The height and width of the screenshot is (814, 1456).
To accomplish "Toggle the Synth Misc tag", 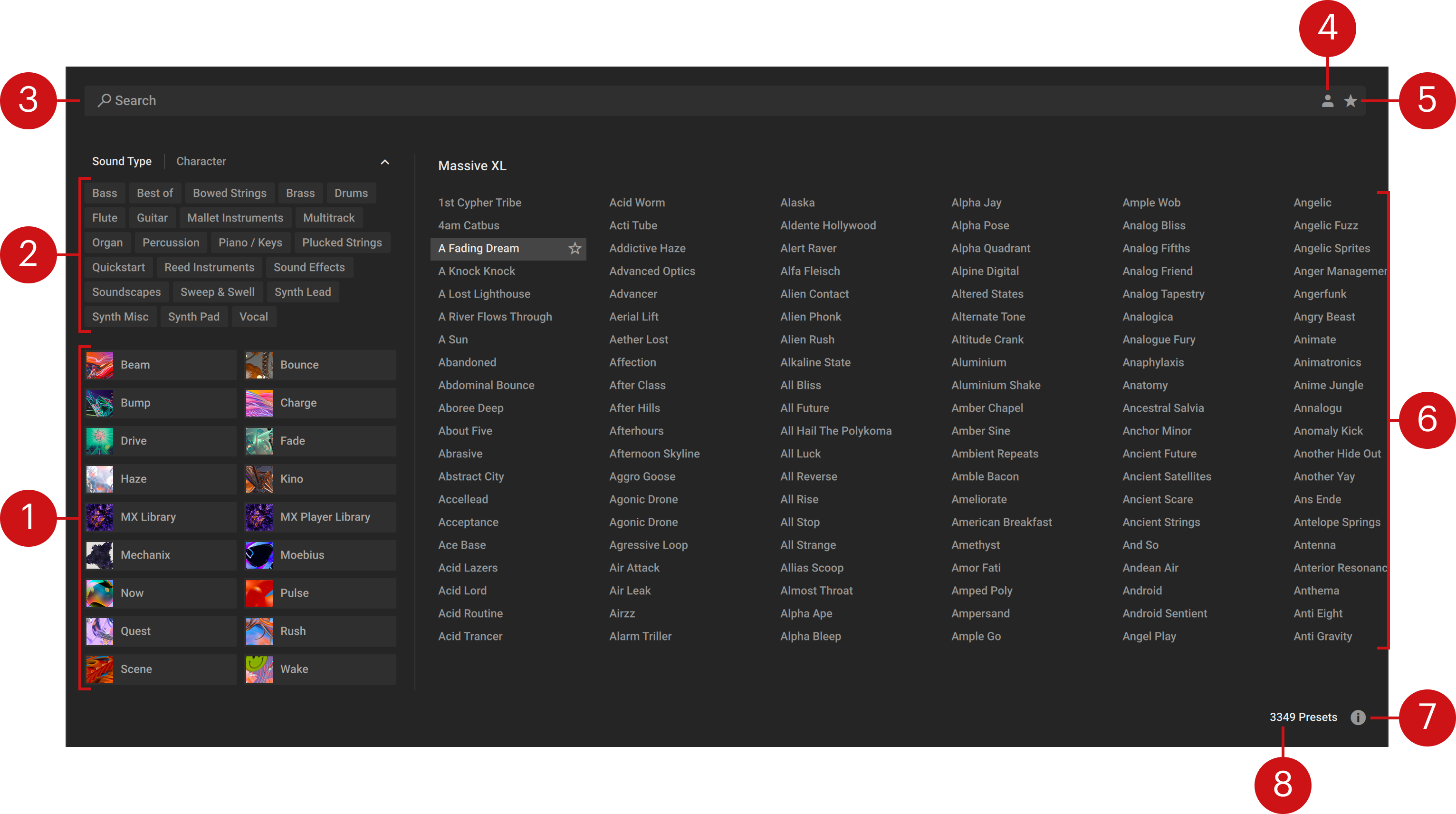I will coord(120,317).
